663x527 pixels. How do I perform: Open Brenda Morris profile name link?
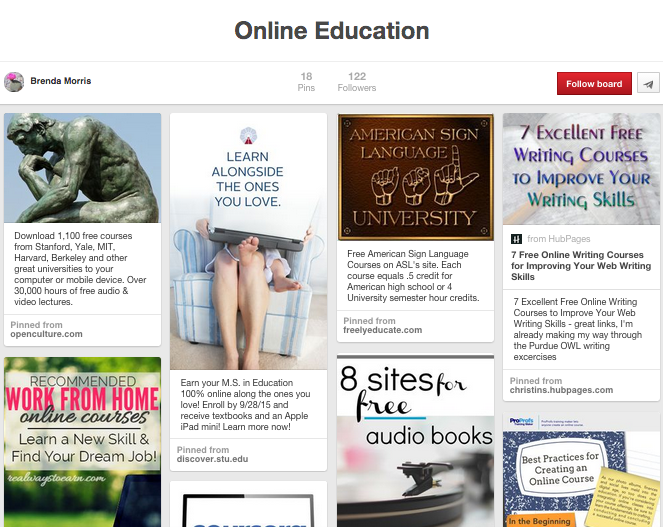60,81
